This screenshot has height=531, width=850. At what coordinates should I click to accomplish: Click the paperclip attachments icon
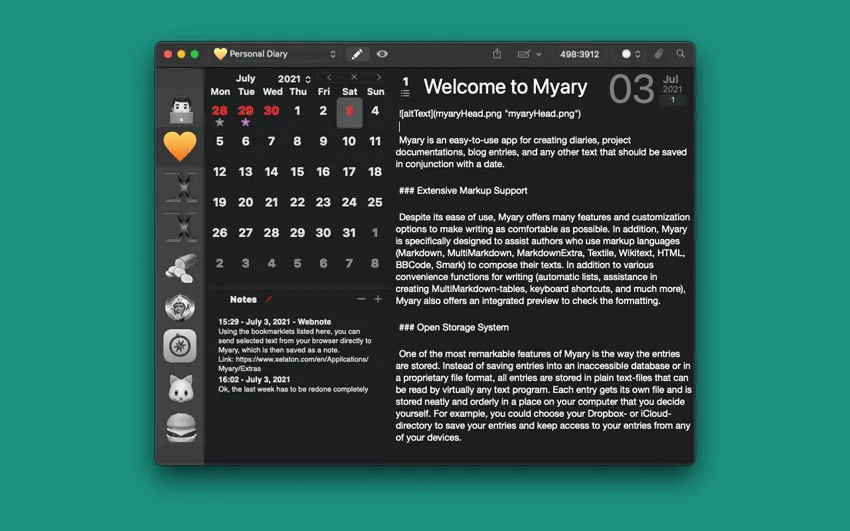click(659, 54)
